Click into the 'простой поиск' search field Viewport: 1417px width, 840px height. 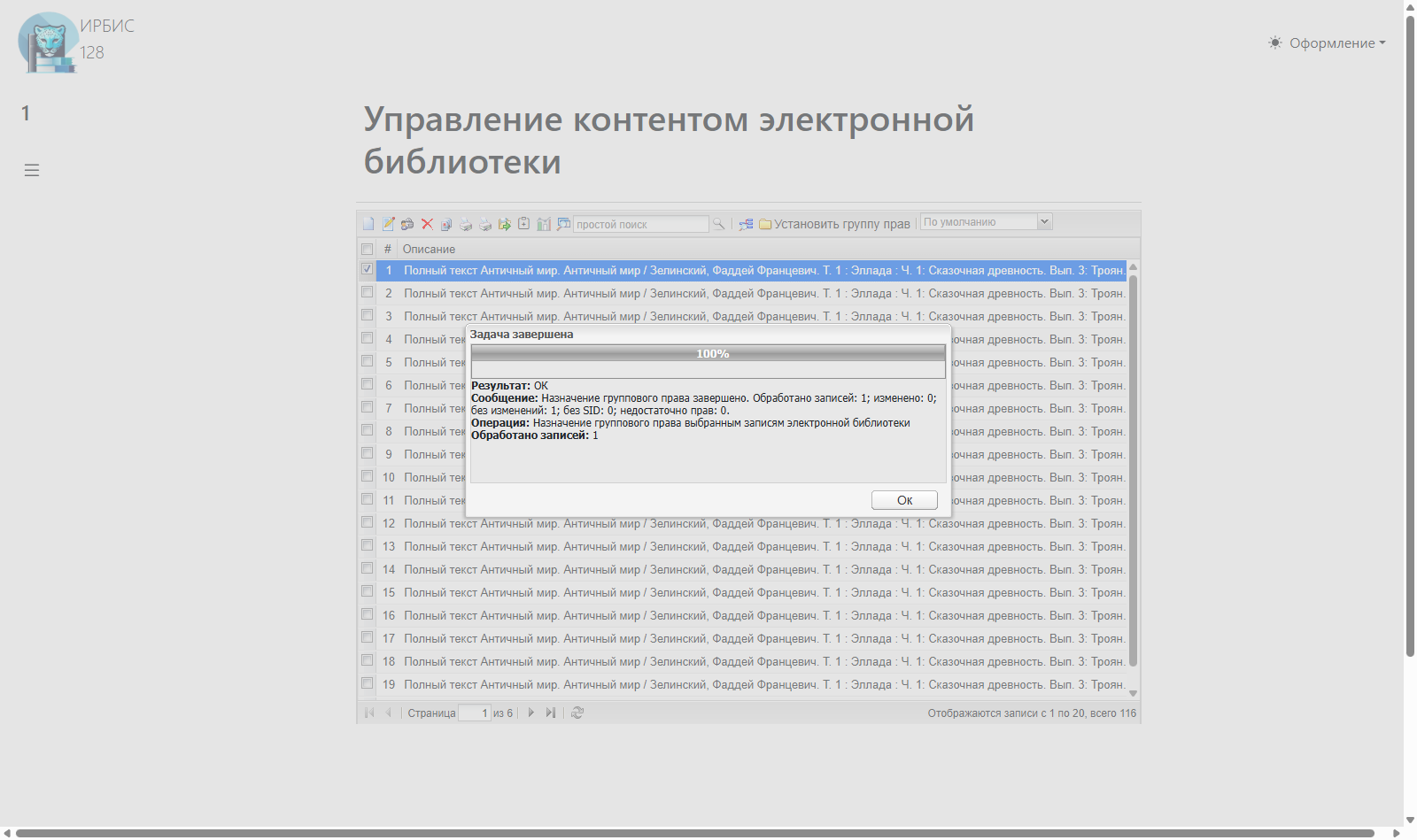(641, 224)
